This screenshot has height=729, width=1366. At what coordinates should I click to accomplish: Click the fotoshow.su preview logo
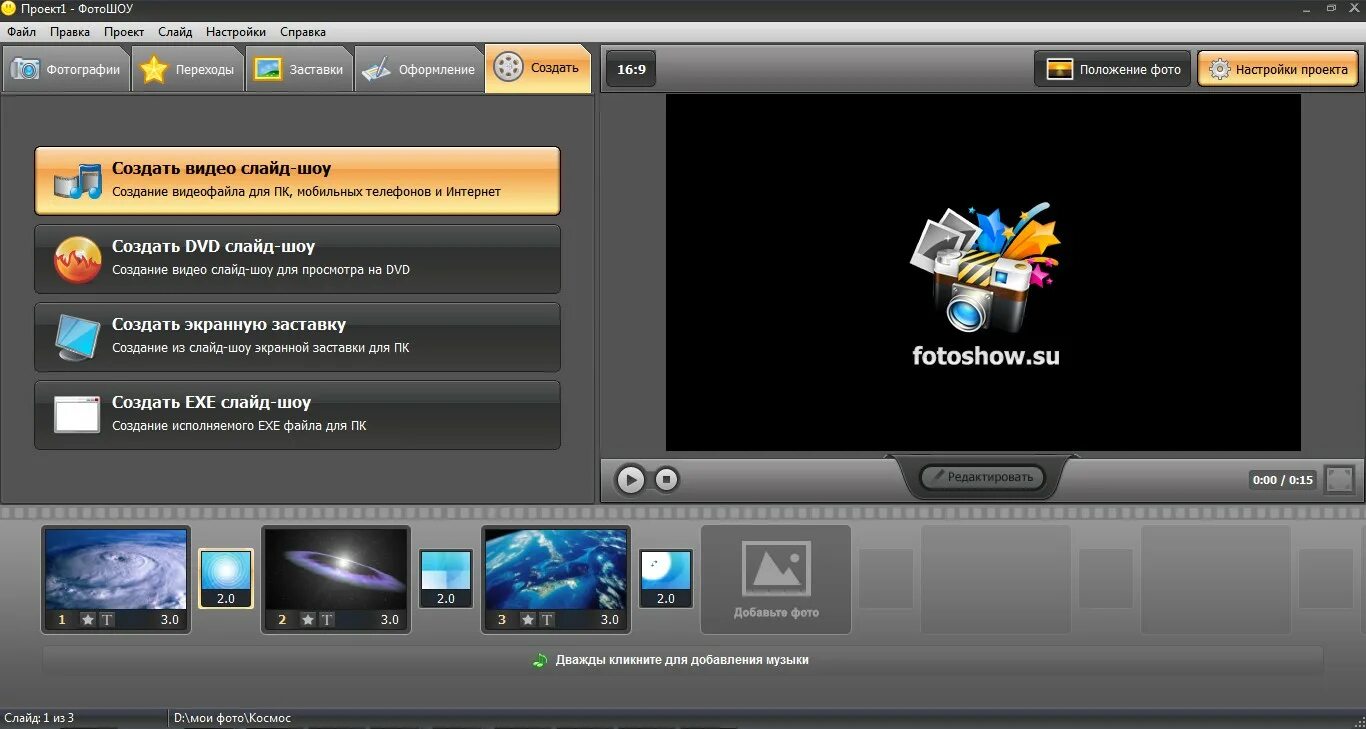(985, 285)
